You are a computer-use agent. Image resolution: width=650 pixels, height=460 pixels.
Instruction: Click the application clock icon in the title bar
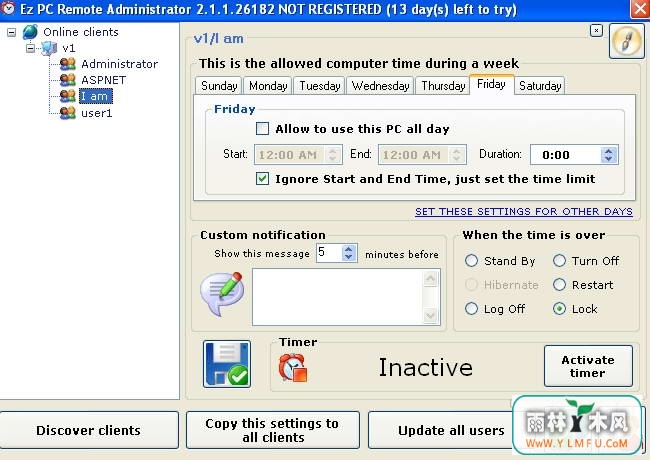[8, 8]
